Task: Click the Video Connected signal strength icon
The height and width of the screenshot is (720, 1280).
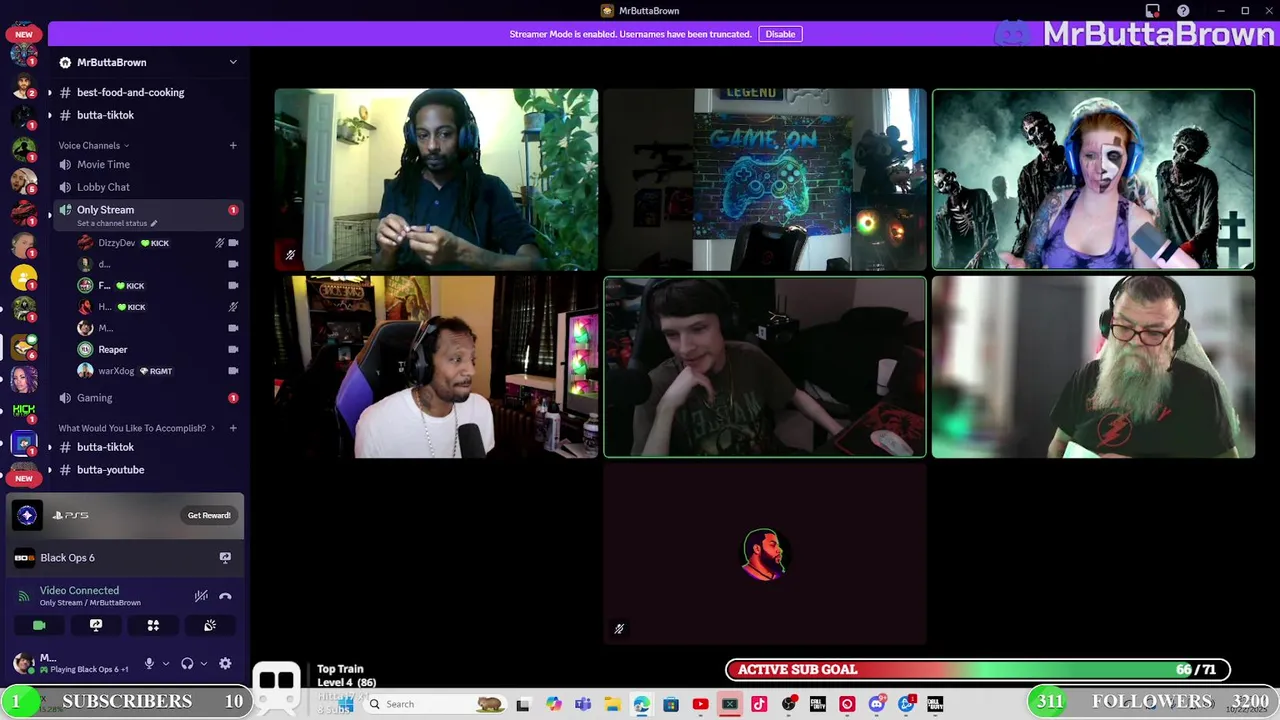Action: pos(24,596)
